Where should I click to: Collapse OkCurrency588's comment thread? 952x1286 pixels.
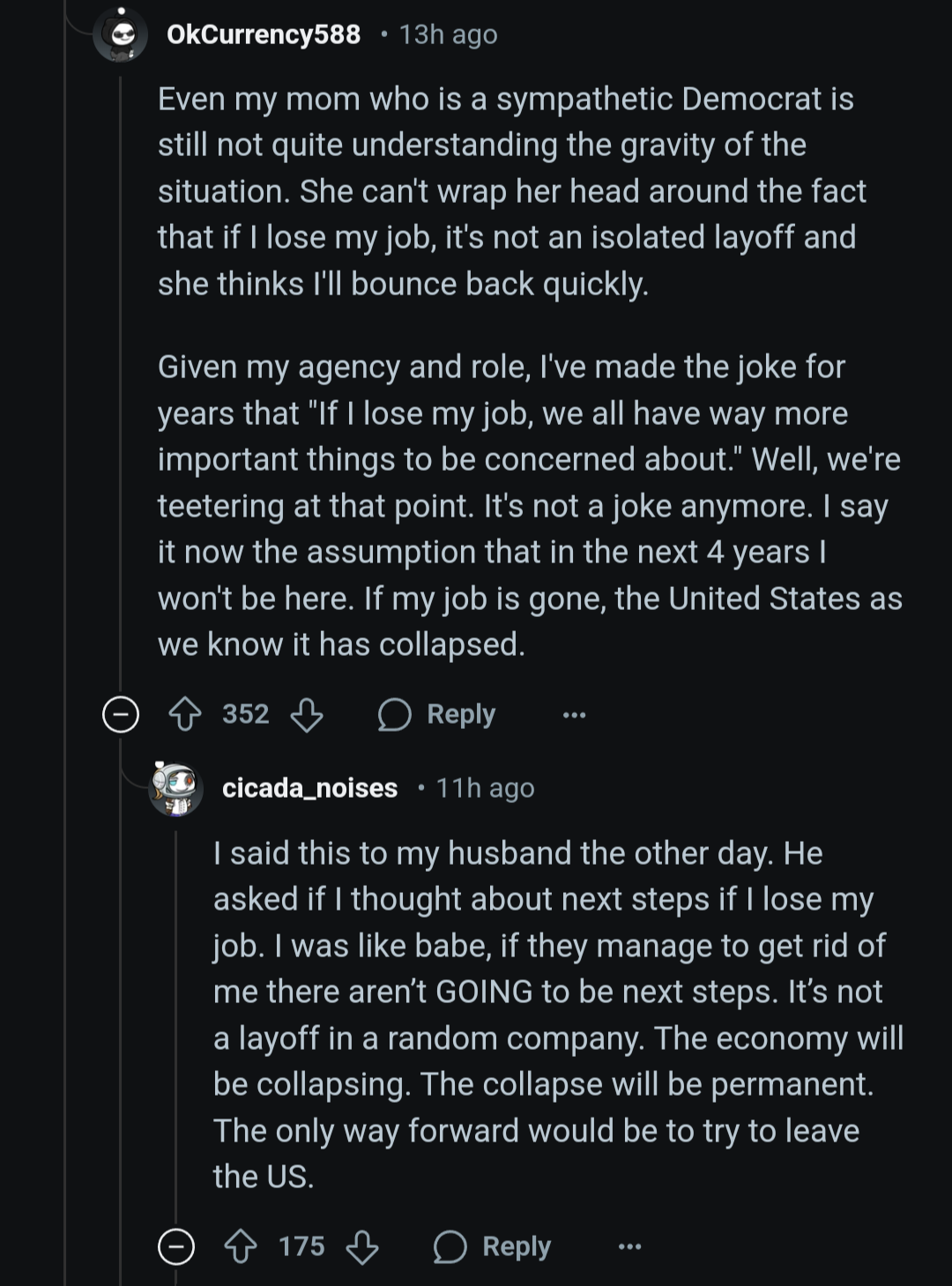(121, 714)
